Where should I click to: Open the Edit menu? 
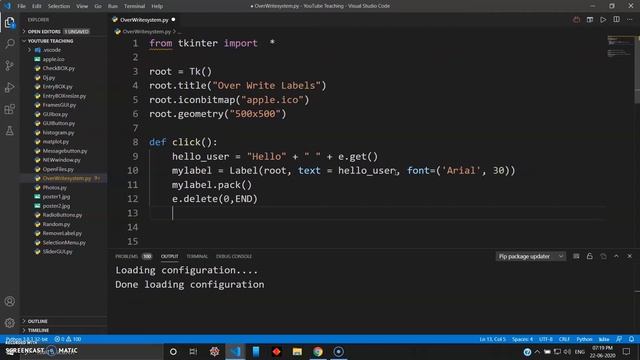coord(37,6)
